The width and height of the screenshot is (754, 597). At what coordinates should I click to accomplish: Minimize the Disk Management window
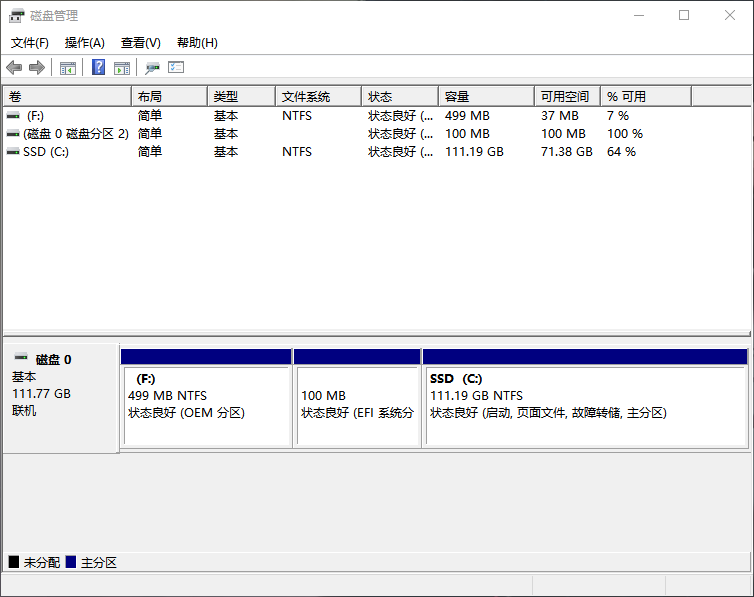(x=639, y=15)
